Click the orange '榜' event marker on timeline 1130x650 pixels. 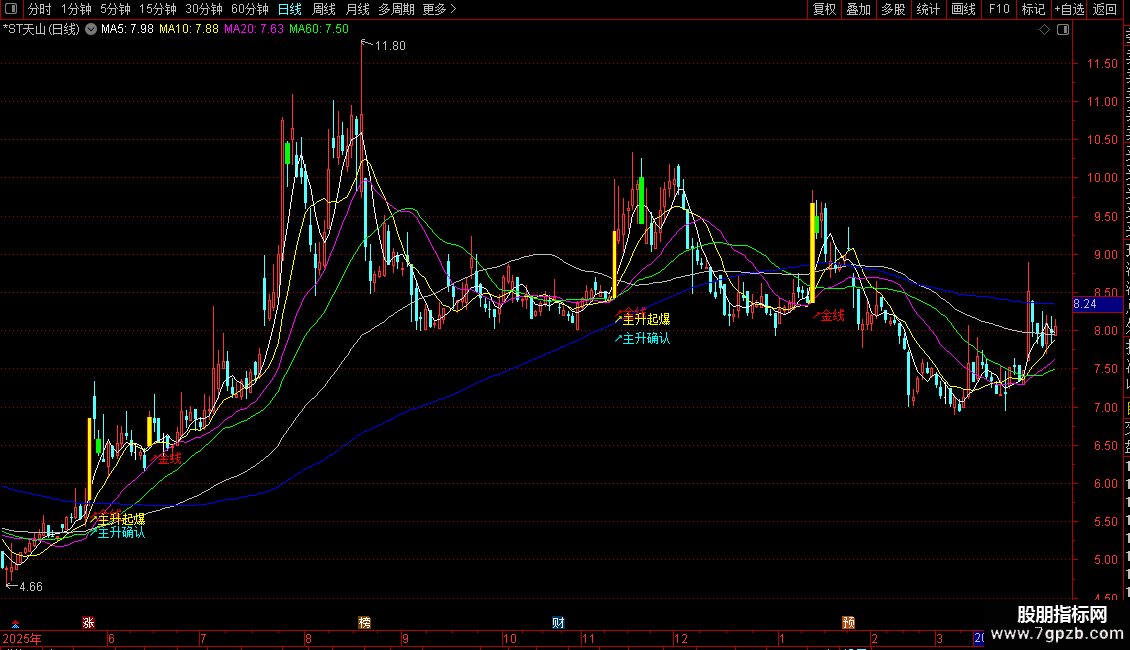[x=364, y=622]
